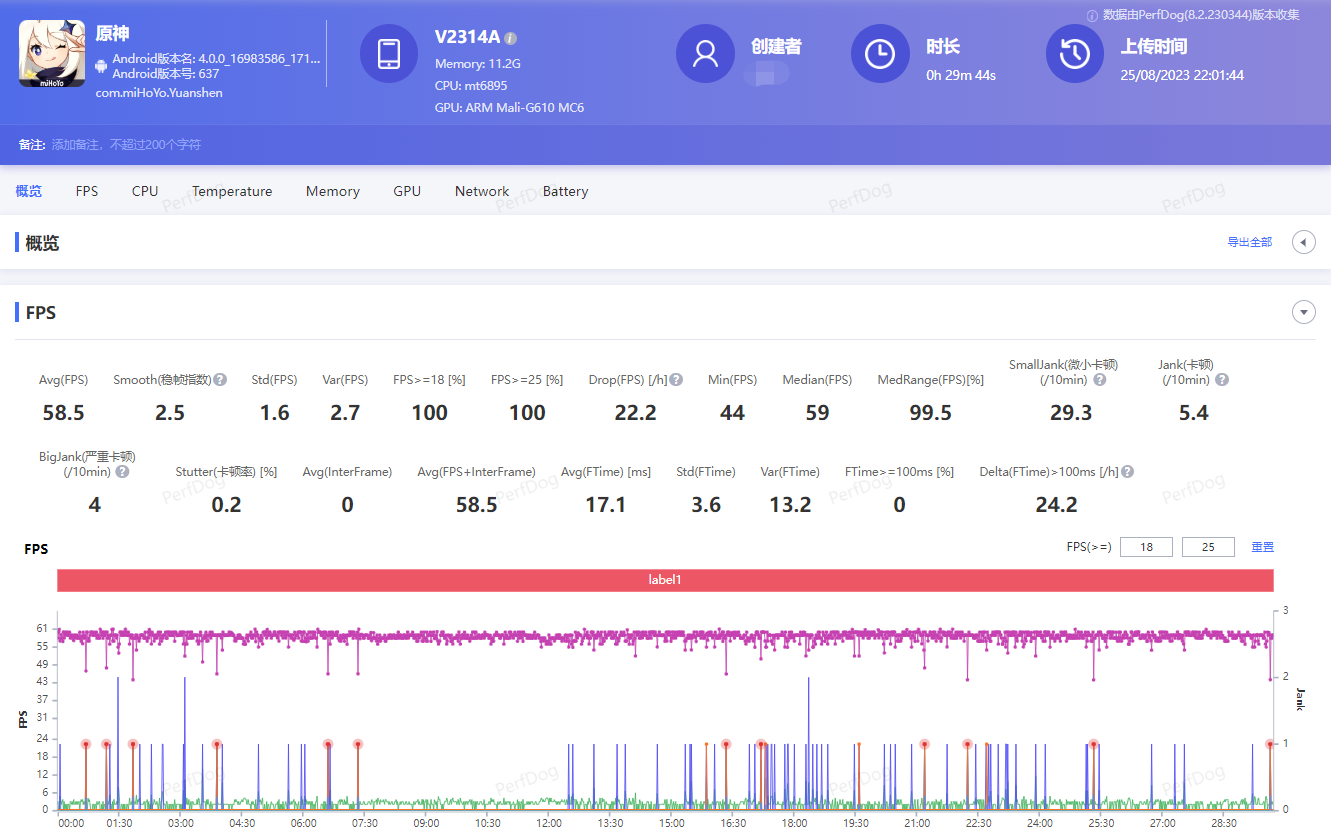Open help icon for Drop(FPS)

[676, 380]
